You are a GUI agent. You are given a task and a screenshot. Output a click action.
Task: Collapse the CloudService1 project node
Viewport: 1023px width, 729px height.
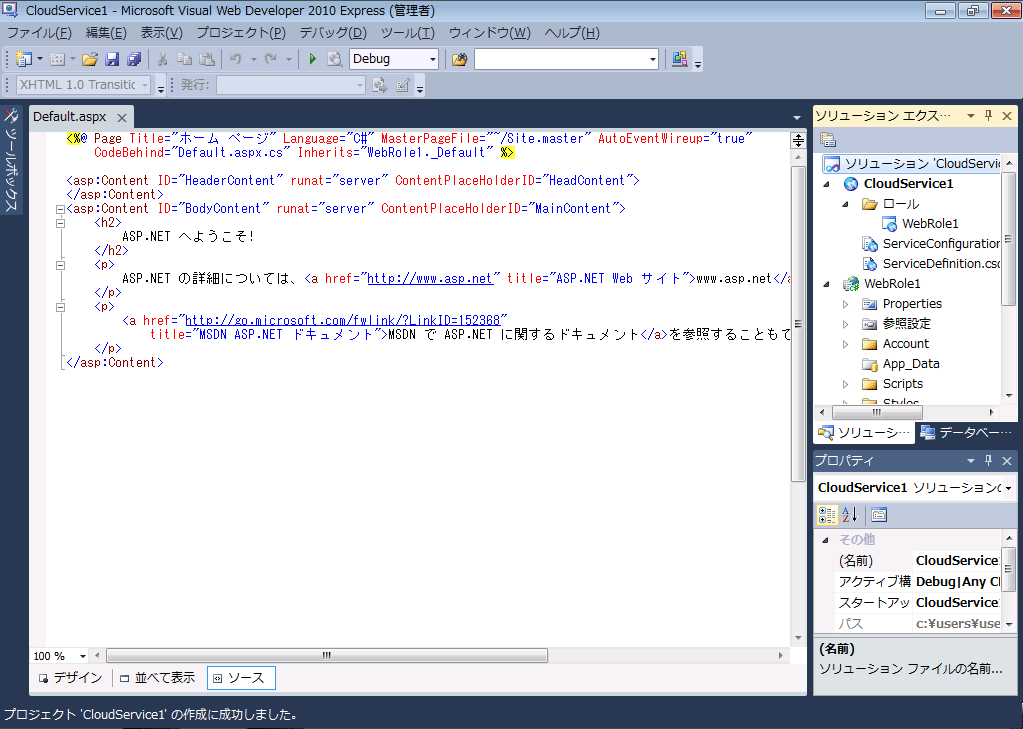point(827,184)
